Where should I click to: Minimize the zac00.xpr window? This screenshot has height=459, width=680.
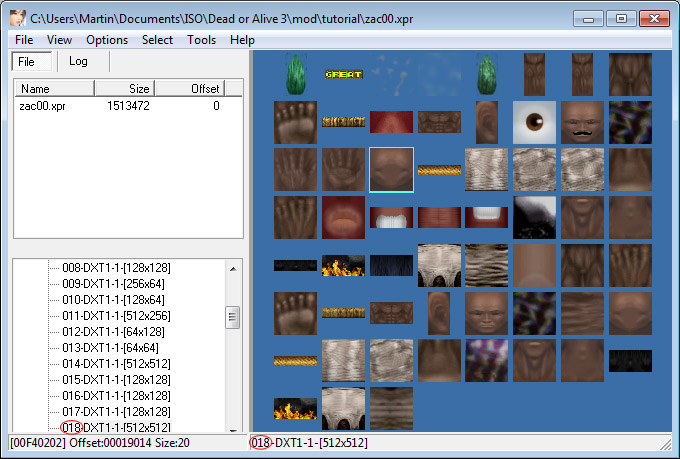[588, 19]
